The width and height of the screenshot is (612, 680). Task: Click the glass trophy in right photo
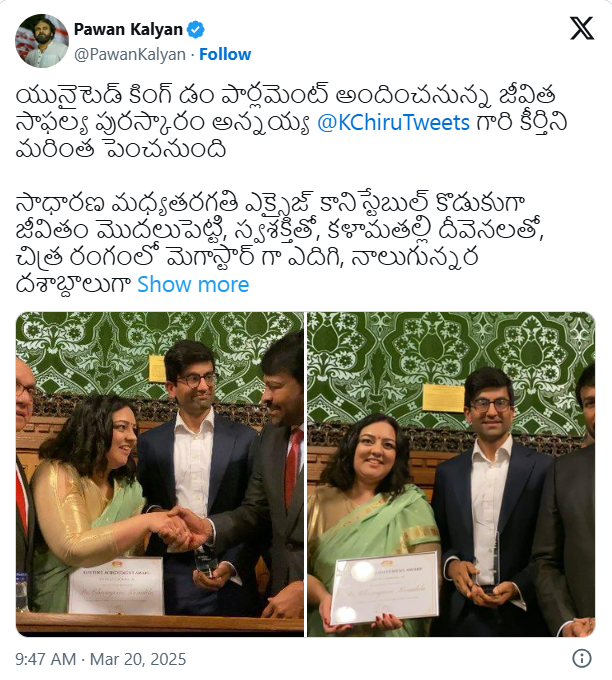pos(488,564)
